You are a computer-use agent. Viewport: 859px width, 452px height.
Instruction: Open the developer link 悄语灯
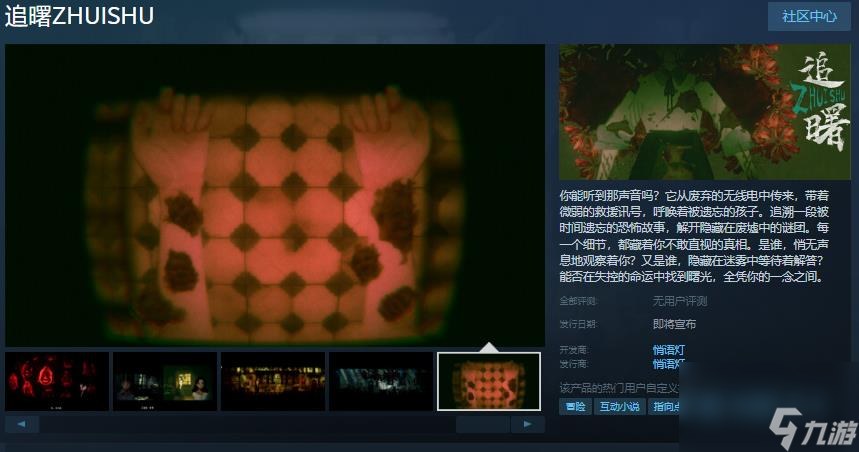[x=668, y=350]
